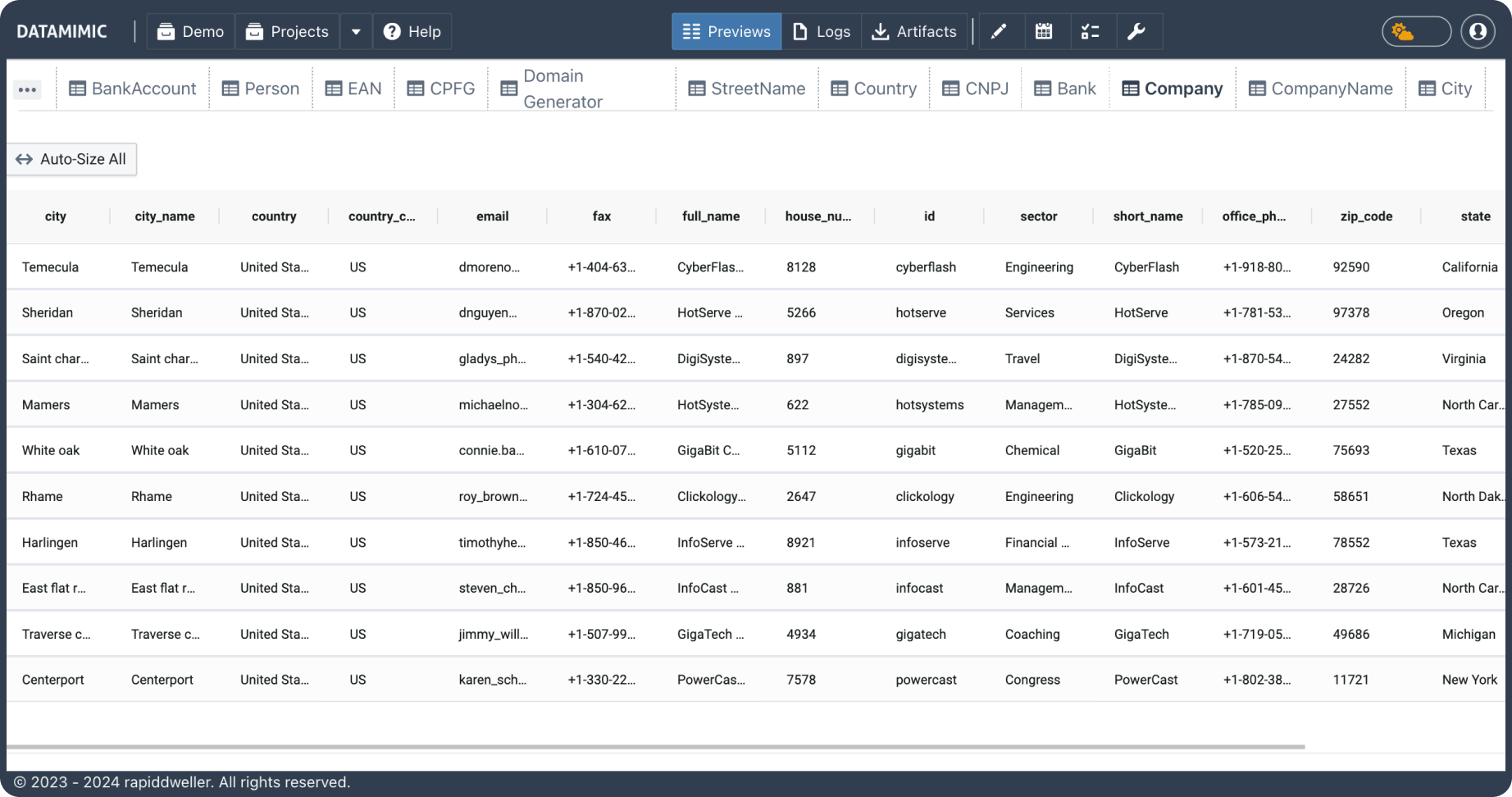
Task: Open the calendar scheduler icon
Action: coord(1044,31)
